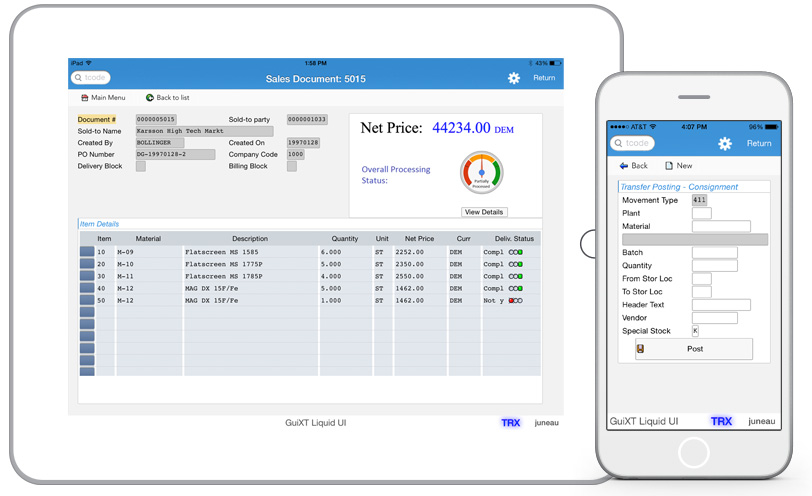812x496 pixels.
Task: Toggle the Delivery Block checkbox
Action: [141, 167]
